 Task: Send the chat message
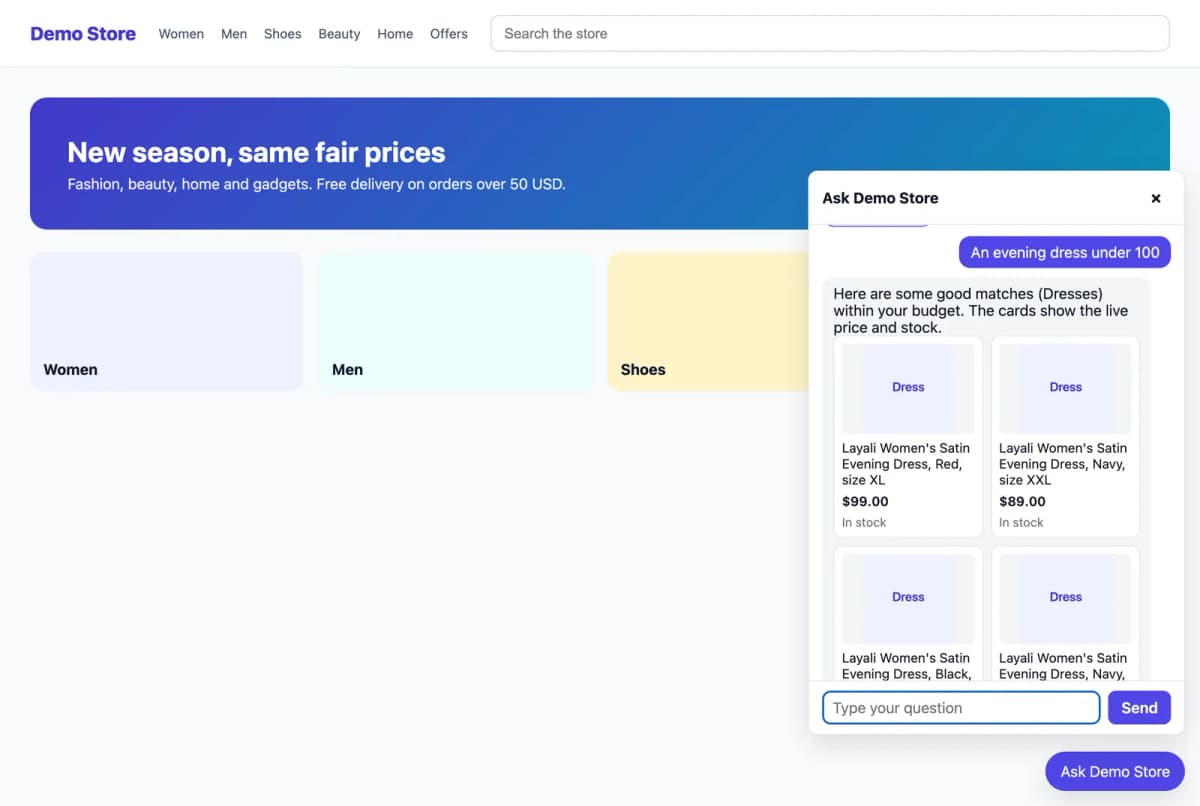tap(1139, 708)
